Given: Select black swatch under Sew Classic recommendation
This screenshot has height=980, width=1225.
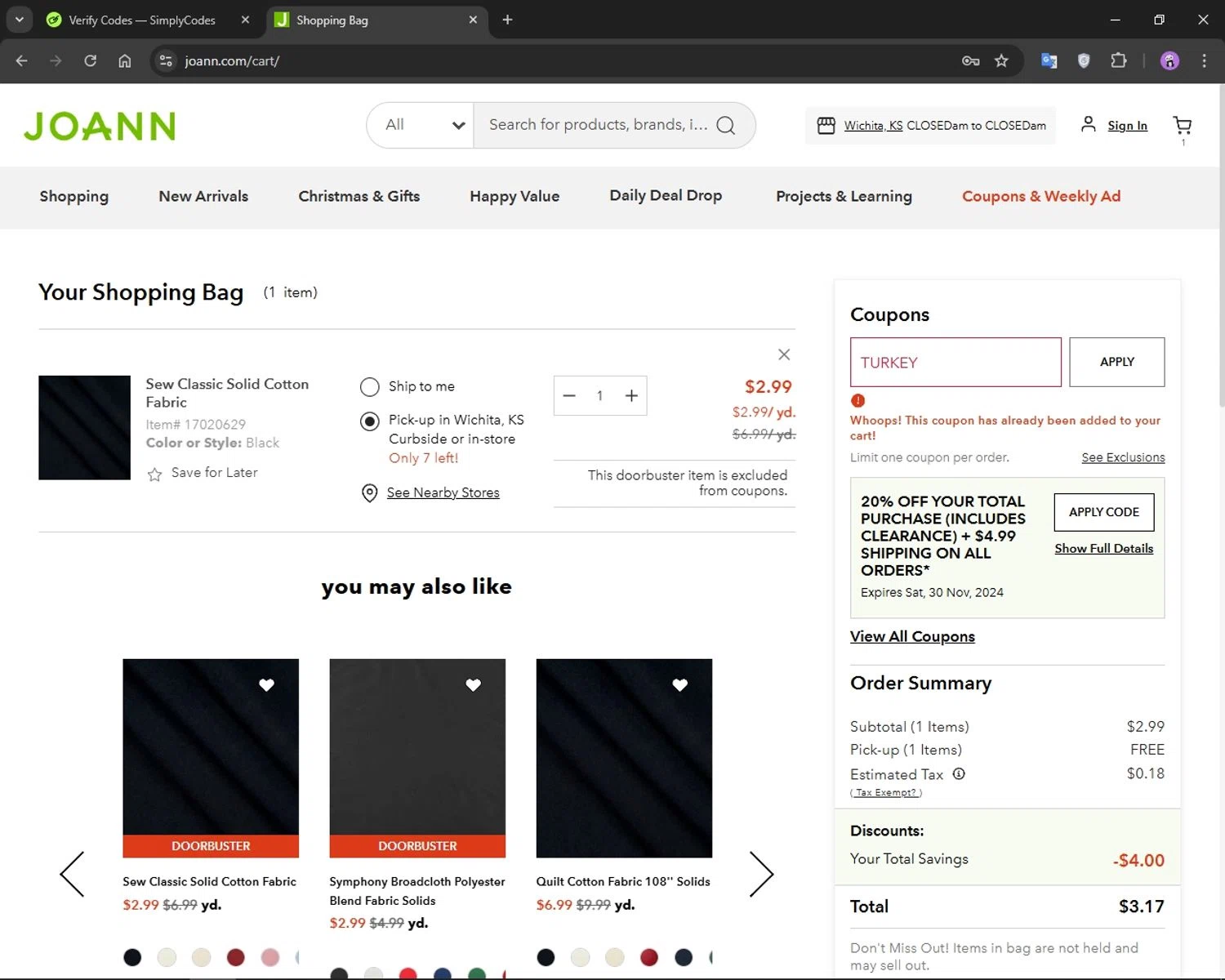Looking at the screenshot, I should pos(132,957).
